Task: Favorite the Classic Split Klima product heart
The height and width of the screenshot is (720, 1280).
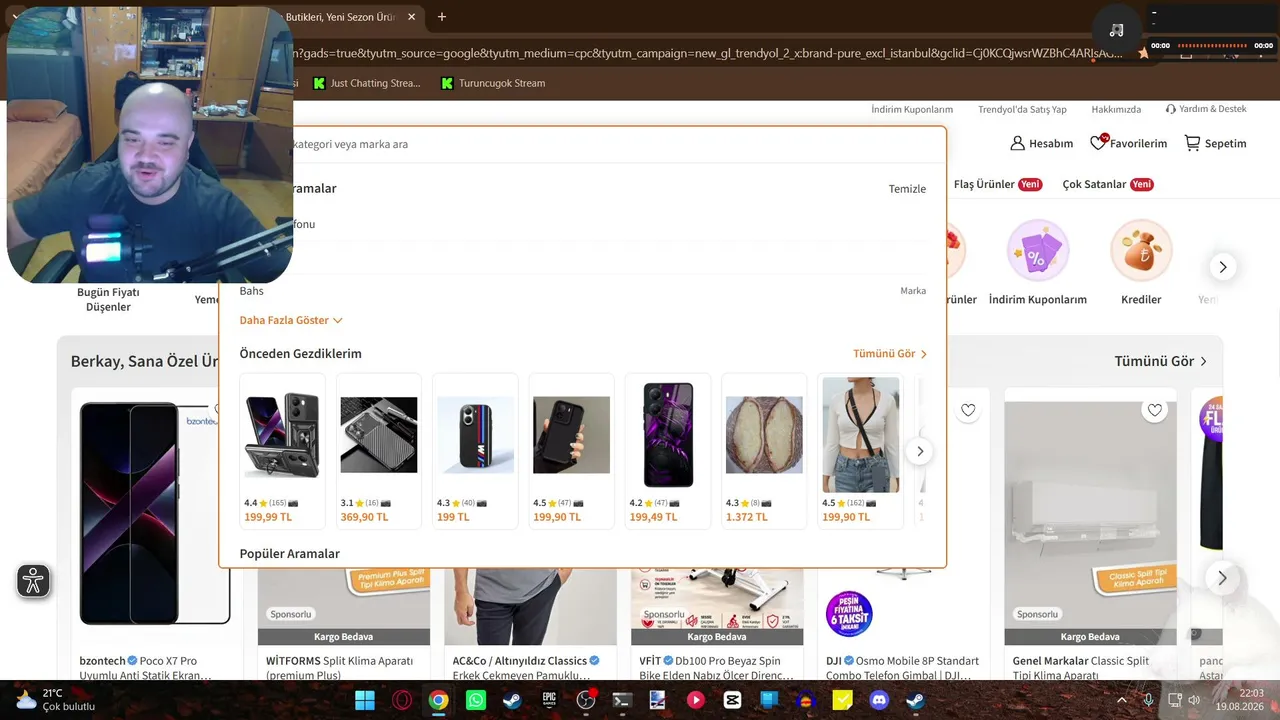Action: pos(1155,410)
